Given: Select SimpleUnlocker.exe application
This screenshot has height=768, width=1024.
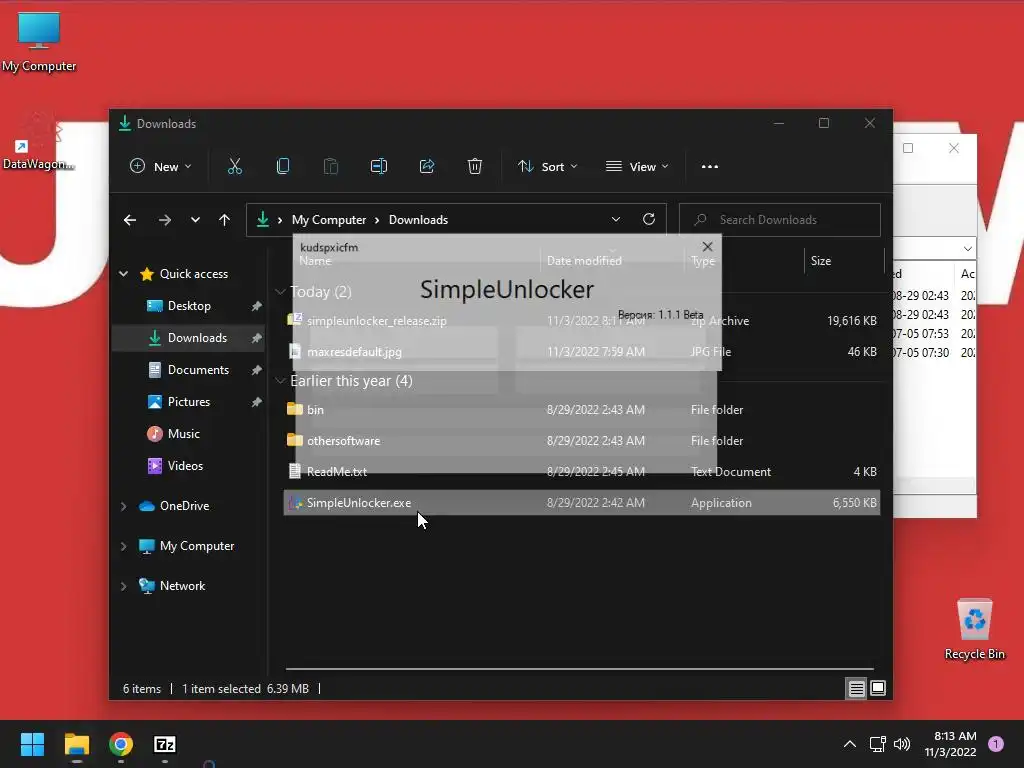Looking at the screenshot, I should tap(581, 503).
